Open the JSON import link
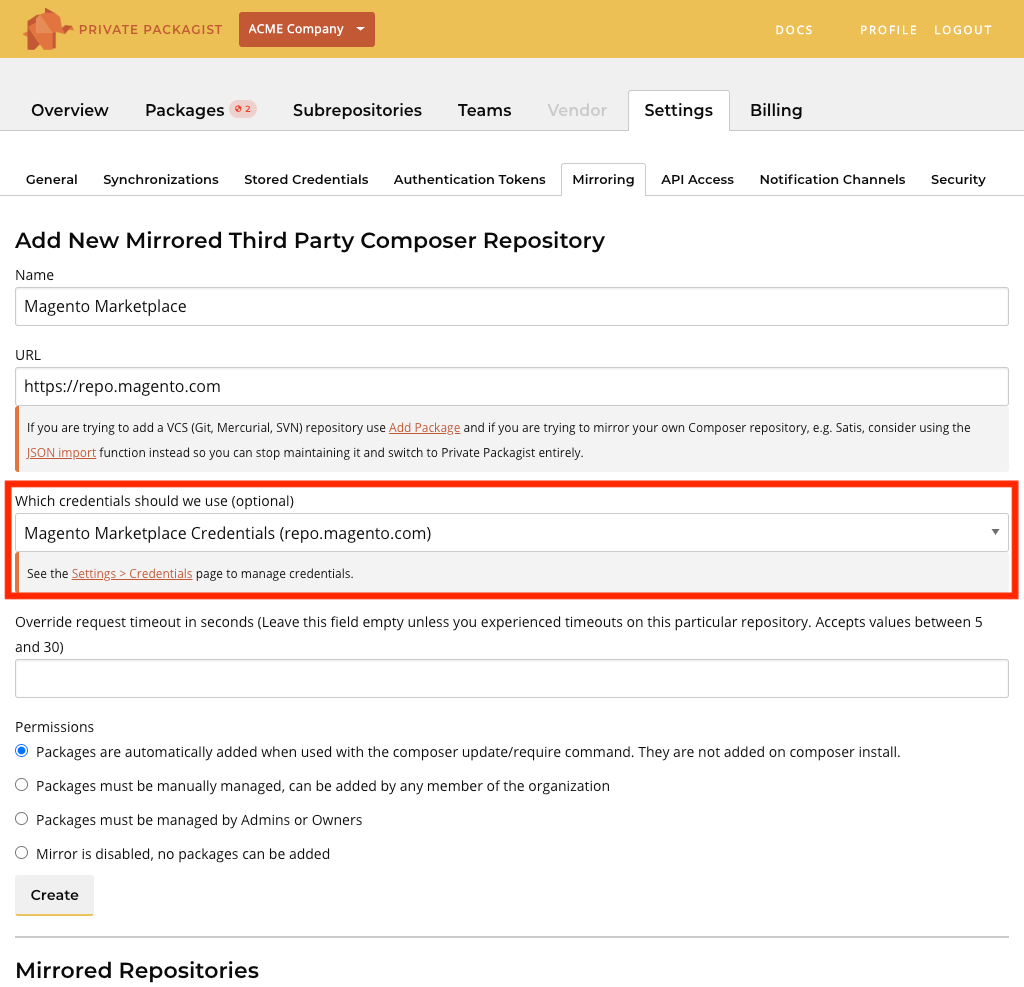The height and width of the screenshot is (987, 1024). pos(61,453)
